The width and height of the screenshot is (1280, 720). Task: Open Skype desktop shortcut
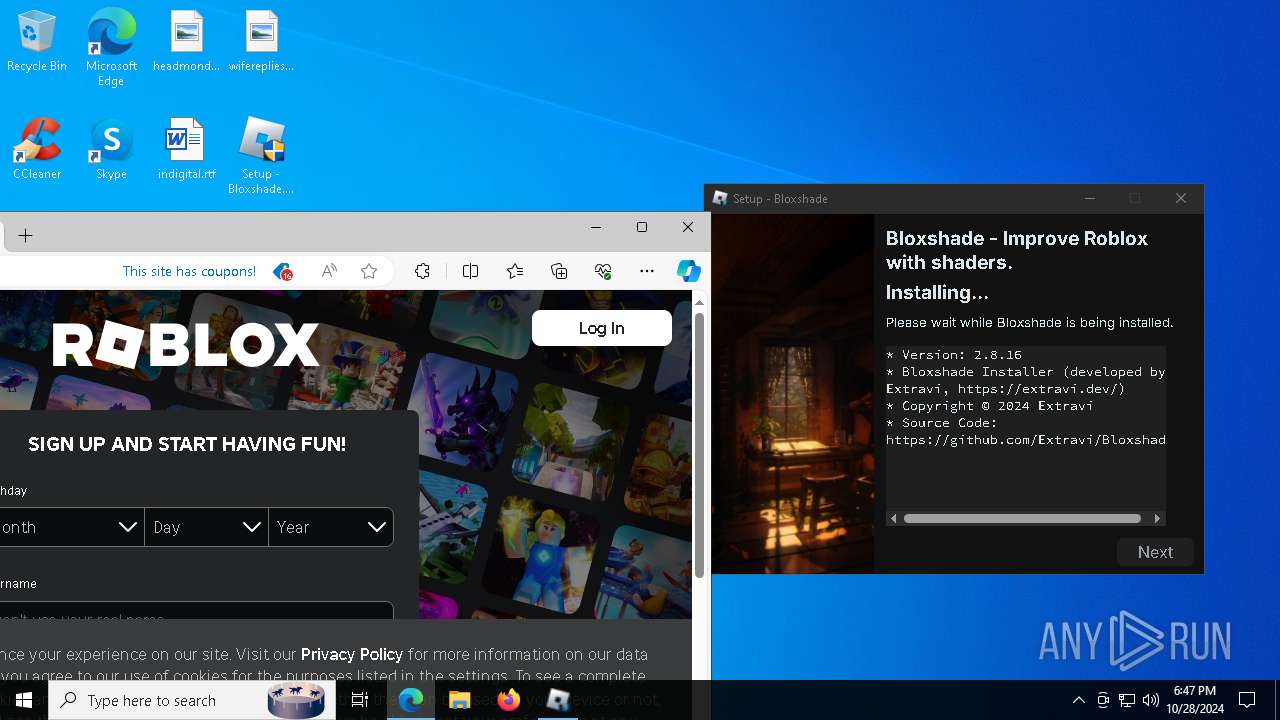point(111,150)
